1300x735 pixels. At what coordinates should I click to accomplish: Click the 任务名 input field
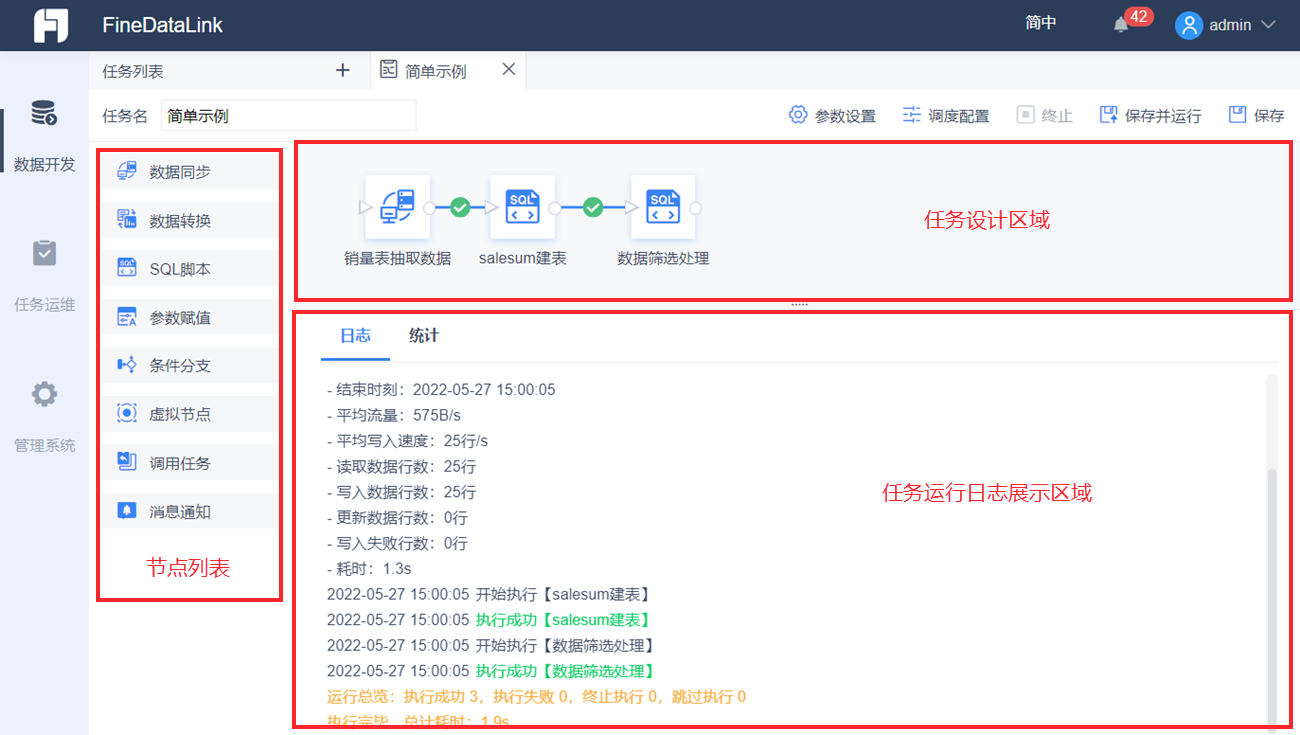(288, 116)
